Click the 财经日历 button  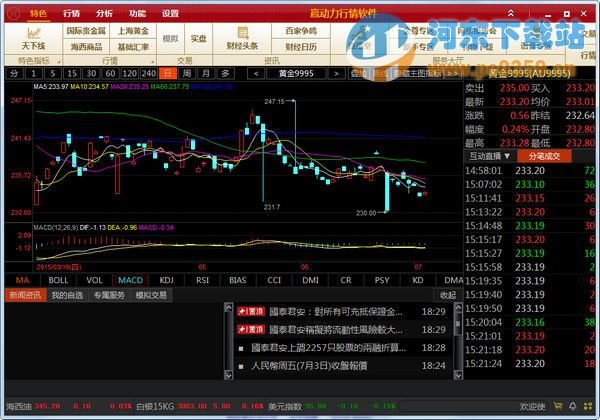301,47
